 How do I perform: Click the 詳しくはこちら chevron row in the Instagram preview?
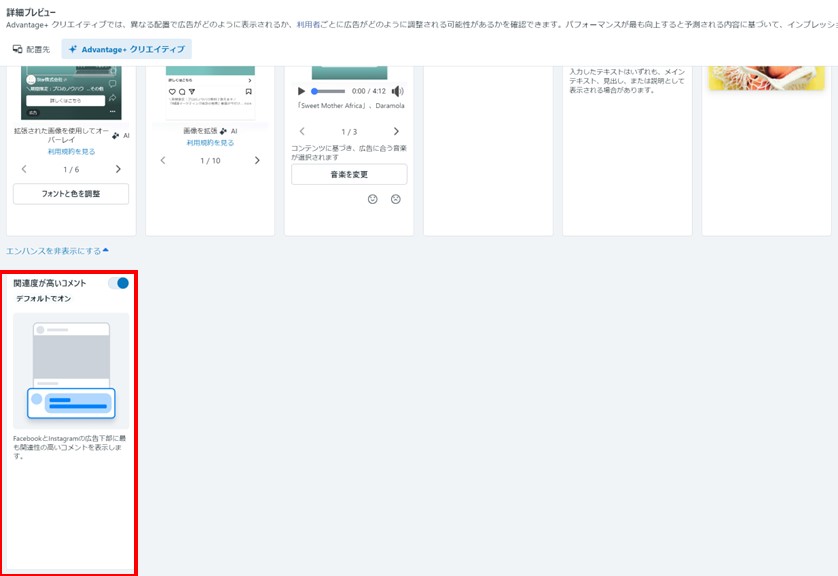click(210, 80)
